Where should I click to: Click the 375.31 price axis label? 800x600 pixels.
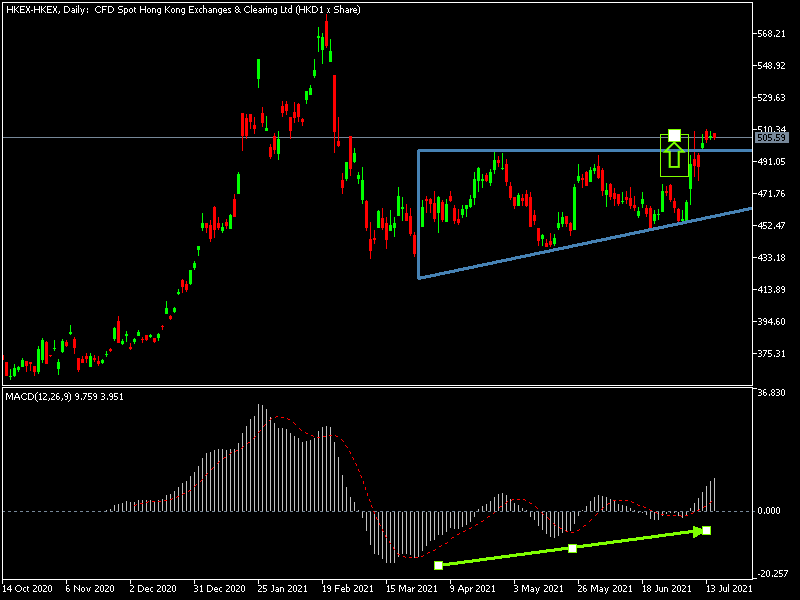click(x=771, y=354)
